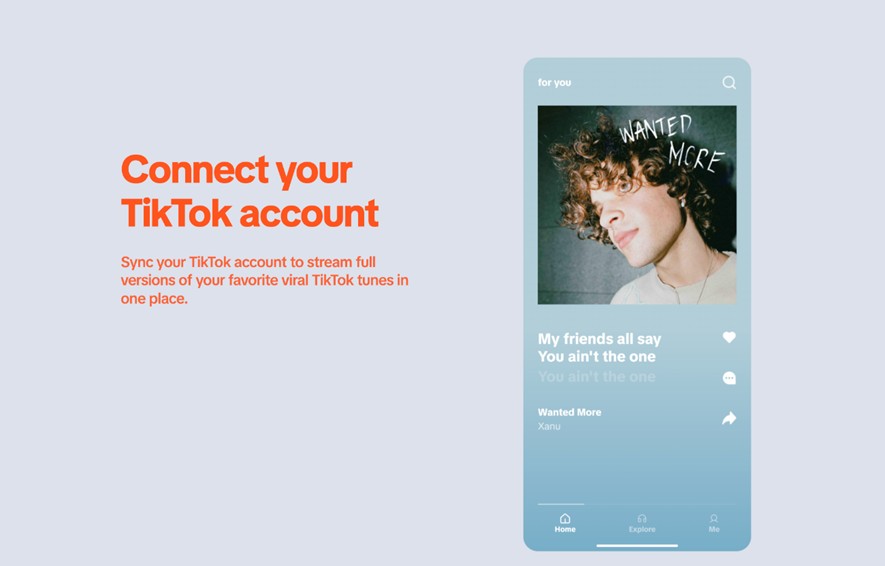The image size is (885, 566).
Task: Tap bright lyric 'You ain't the one'
Action: (x=597, y=357)
